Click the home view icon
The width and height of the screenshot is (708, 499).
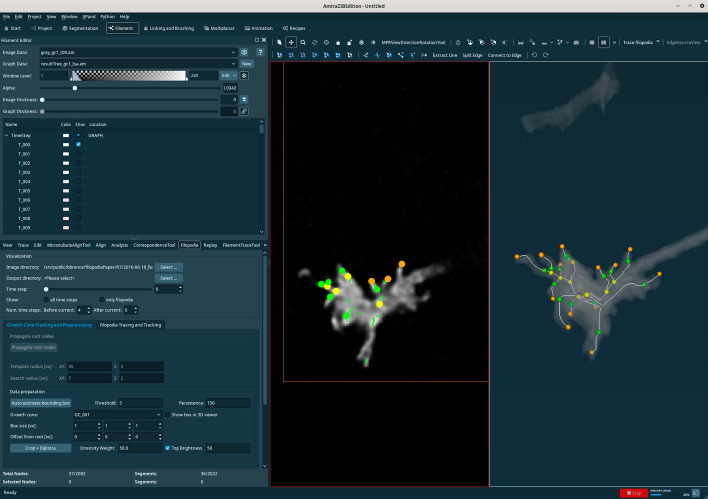(x=338, y=42)
